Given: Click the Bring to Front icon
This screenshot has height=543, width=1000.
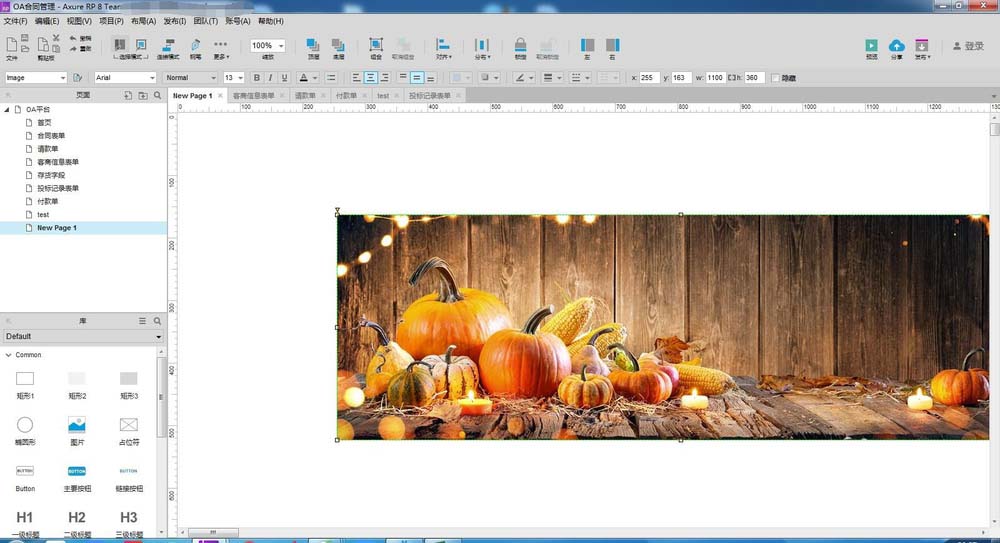Looking at the screenshot, I should (x=312, y=45).
